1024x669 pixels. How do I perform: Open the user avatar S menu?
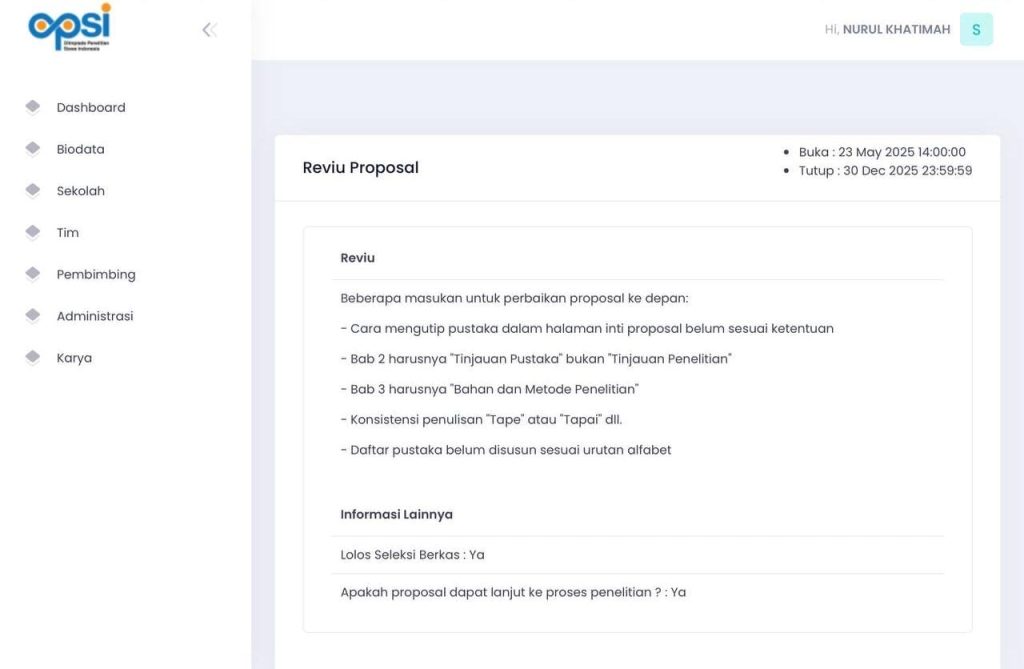click(976, 30)
